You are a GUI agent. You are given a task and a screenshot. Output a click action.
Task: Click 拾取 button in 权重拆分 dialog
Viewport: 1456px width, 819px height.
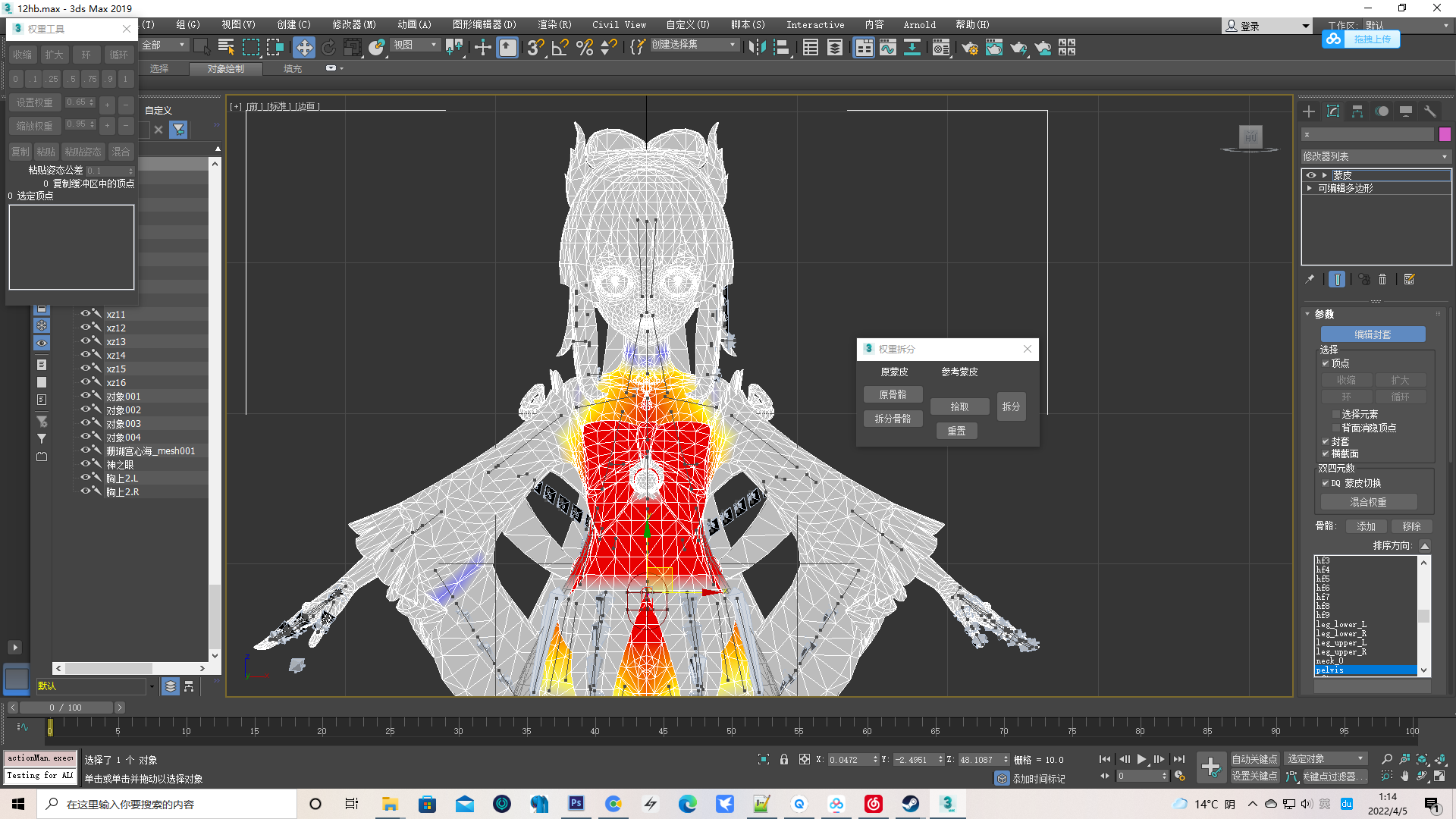[x=959, y=406]
